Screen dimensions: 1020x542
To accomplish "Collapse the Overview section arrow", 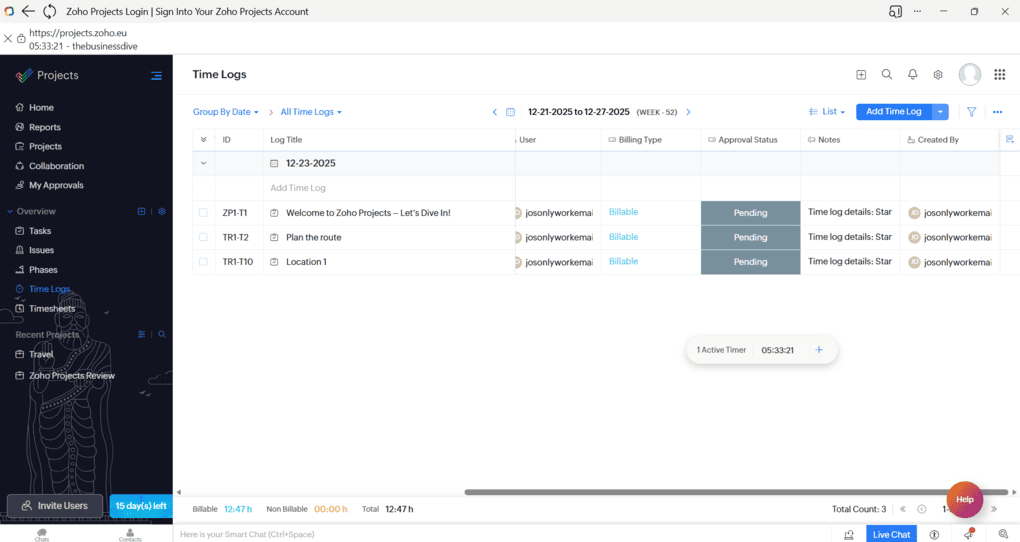I will click(10, 211).
